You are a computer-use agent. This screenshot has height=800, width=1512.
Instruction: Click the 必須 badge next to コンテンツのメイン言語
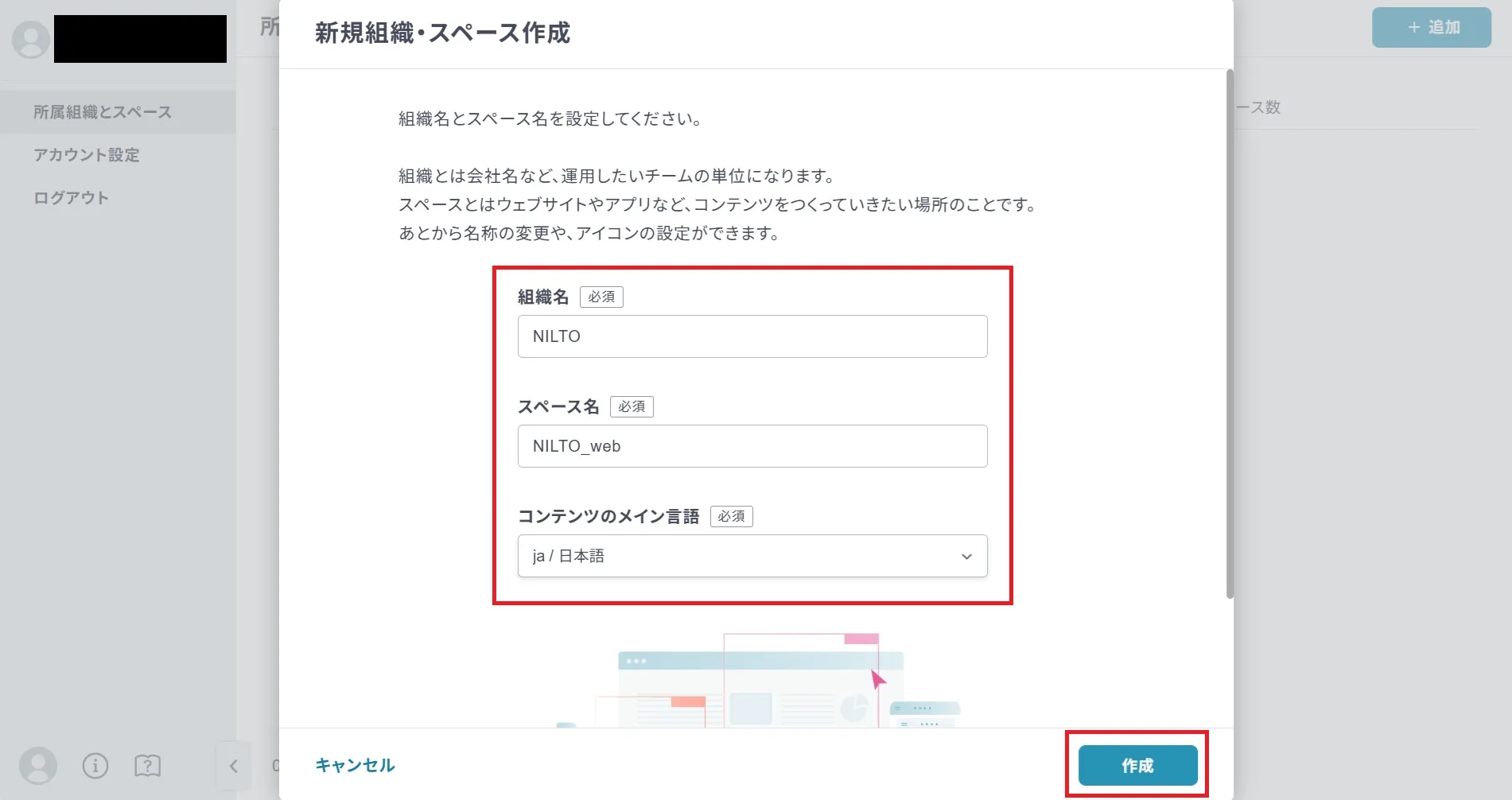pyautogui.click(x=731, y=516)
